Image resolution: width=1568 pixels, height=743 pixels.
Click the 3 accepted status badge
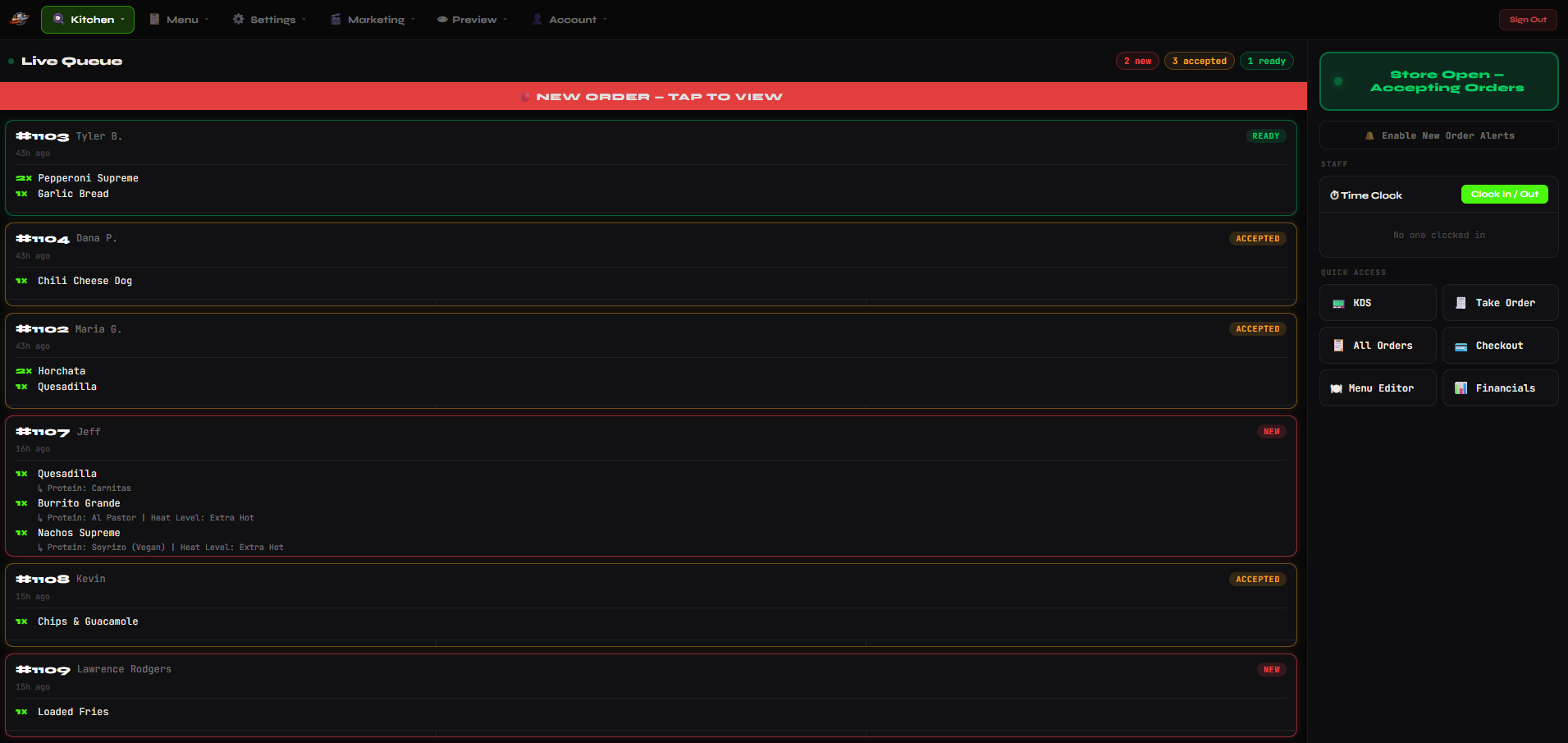1199,61
